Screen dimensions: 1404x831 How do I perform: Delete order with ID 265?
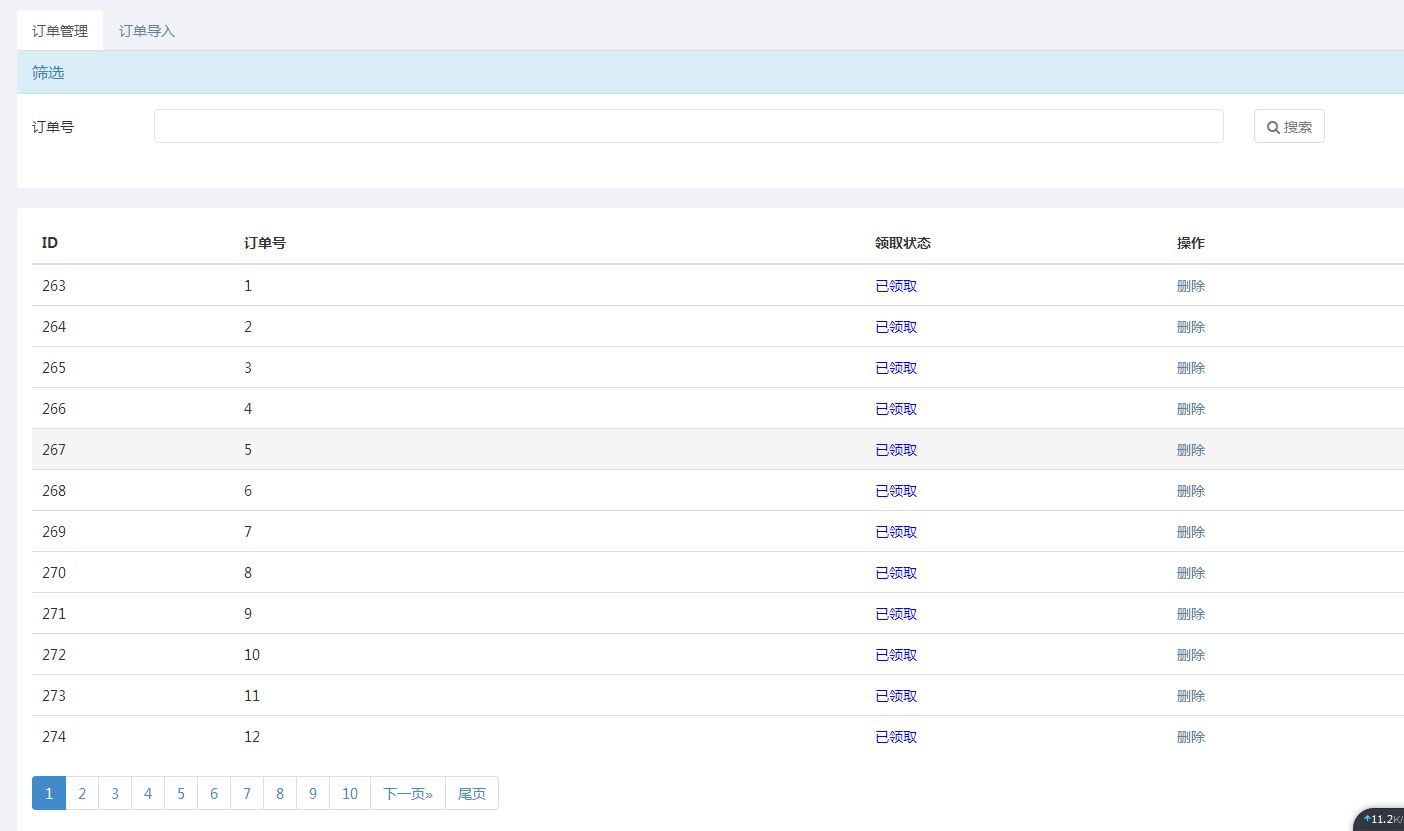pyautogui.click(x=1191, y=368)
